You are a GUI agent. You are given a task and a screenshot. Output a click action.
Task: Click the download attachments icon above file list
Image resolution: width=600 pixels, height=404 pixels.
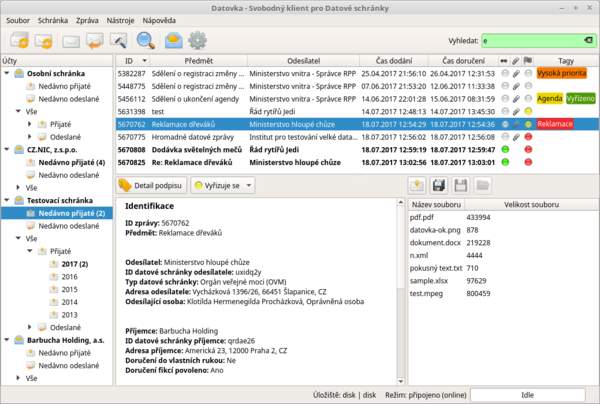tap(417, 185)
